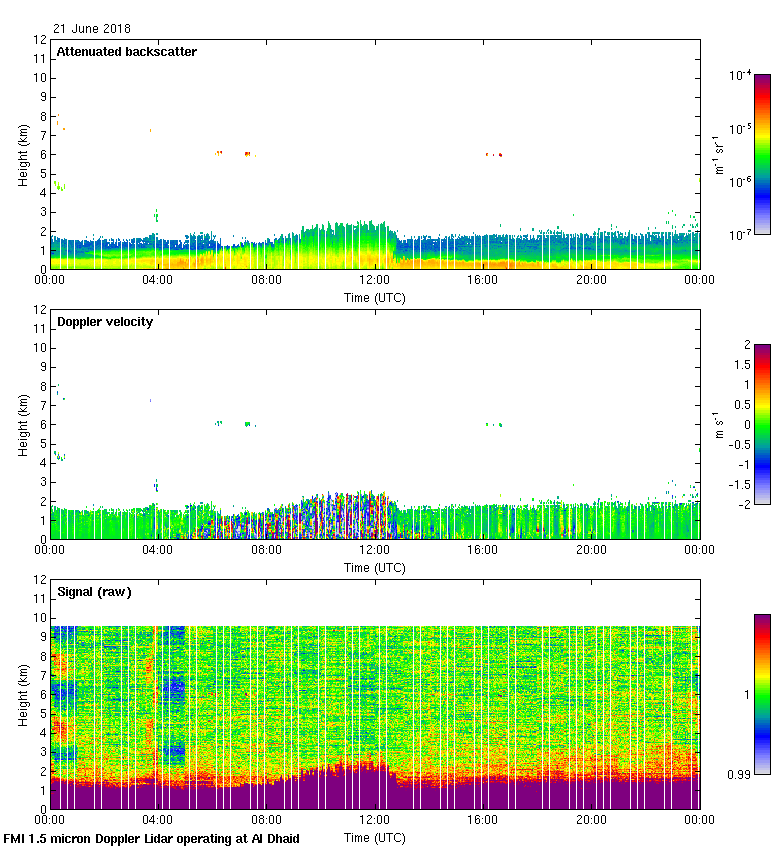This screenshot has width=780, height=850.
Task: Click the Height (km) axis label of raw signal plot
Action: 22,694
